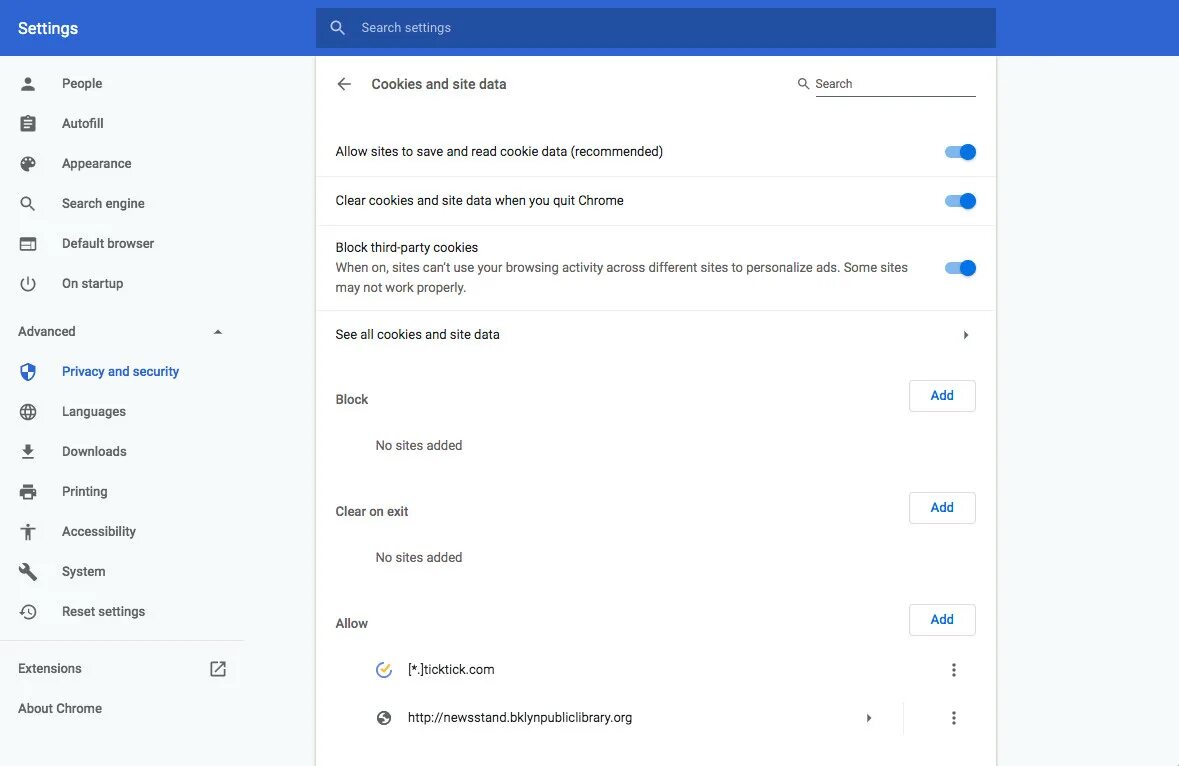The width and height of the screenshot is (1179, 766).
Task: Click the Downloads arrow icon in sidebar
Action: pos(28,452)
